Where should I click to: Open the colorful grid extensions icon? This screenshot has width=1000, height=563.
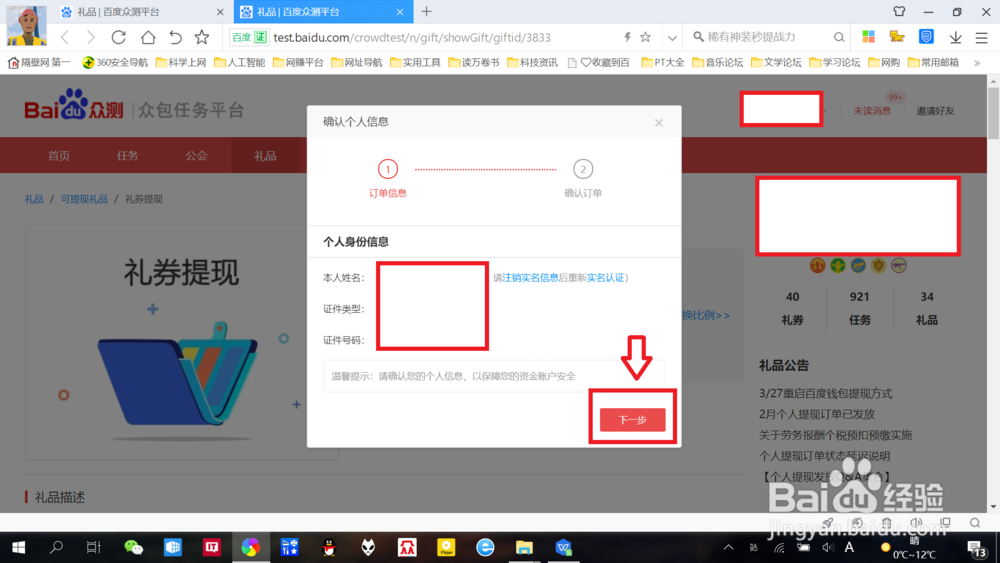point(868,37)
